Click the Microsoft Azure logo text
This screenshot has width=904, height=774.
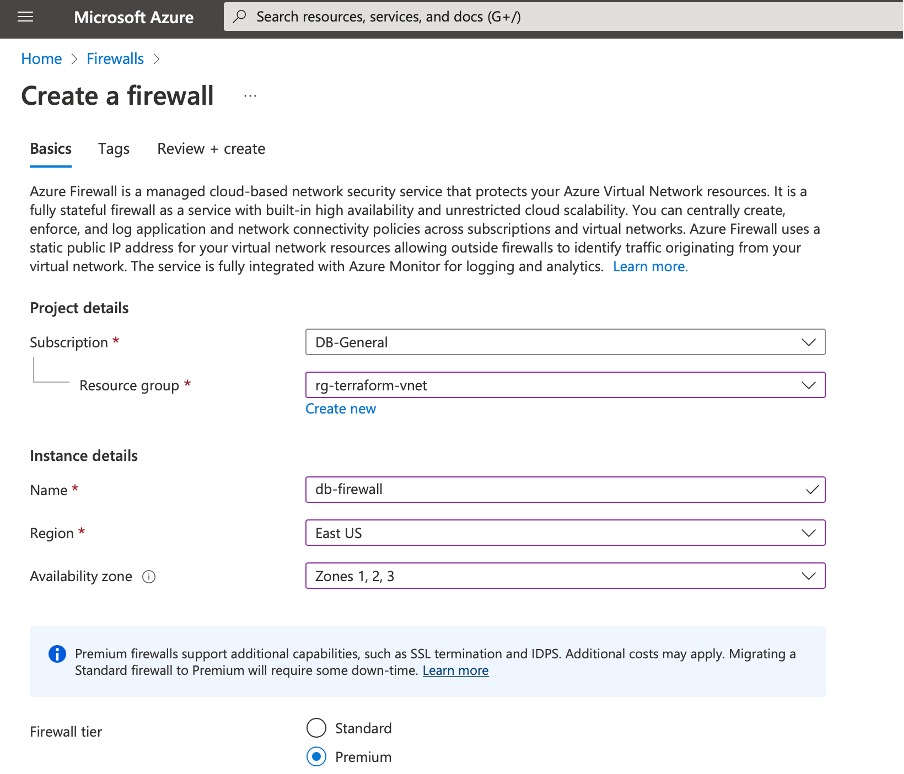click(134, 17)
